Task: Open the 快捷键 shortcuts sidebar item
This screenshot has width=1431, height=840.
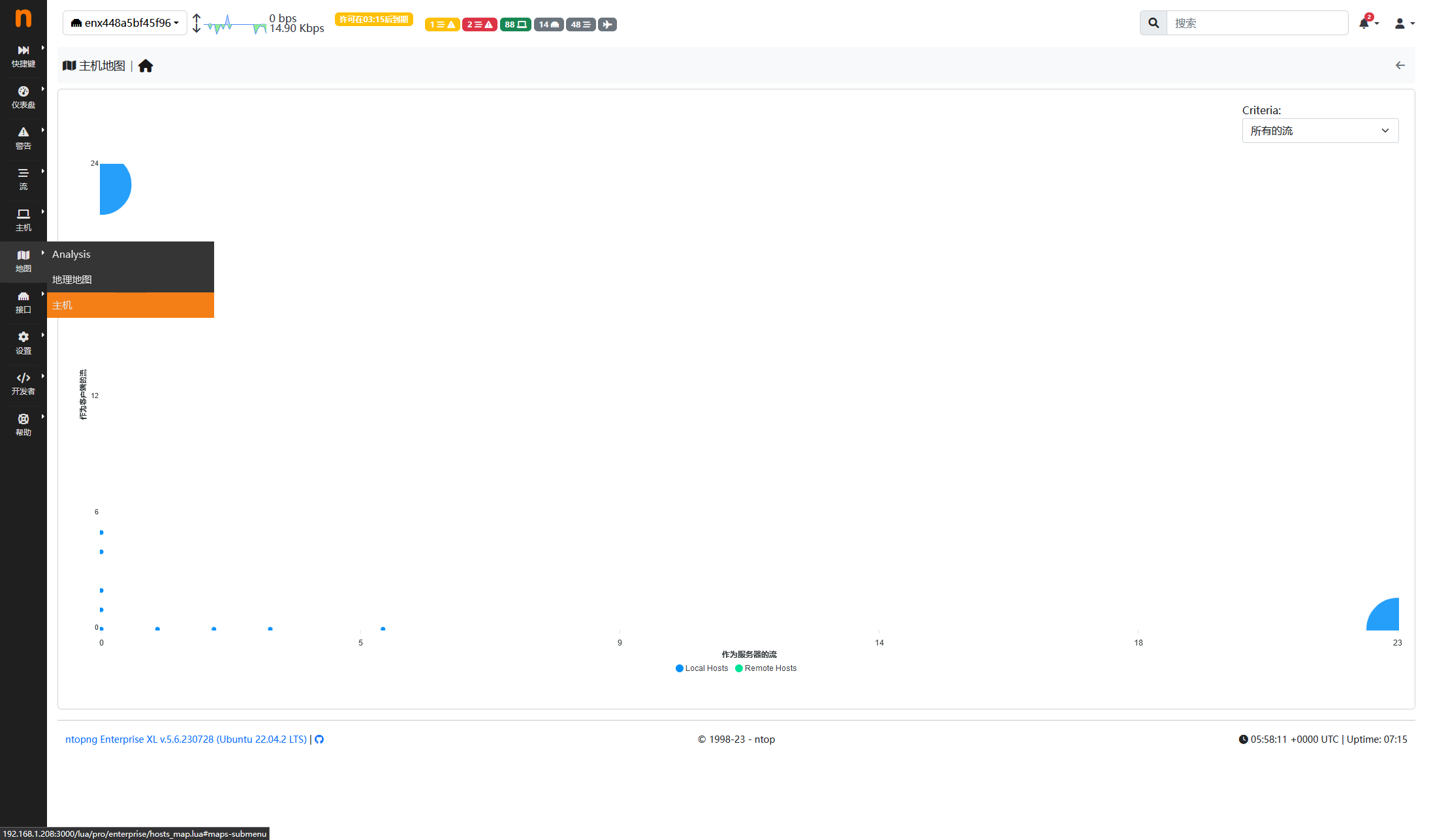Action: pyautogui.click(x=24, y=56)
